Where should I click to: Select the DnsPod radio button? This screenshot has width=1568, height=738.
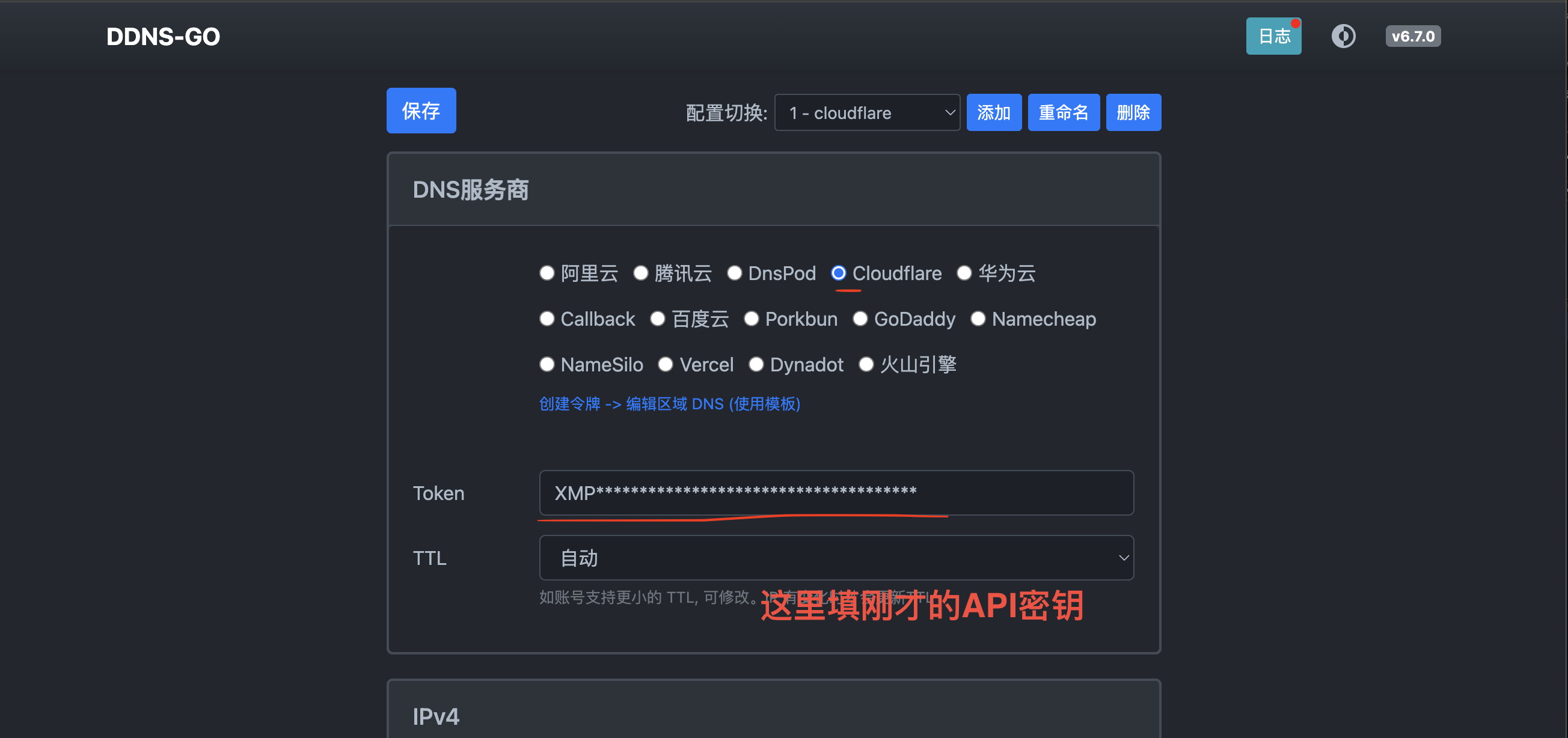[x=734, y=273]
